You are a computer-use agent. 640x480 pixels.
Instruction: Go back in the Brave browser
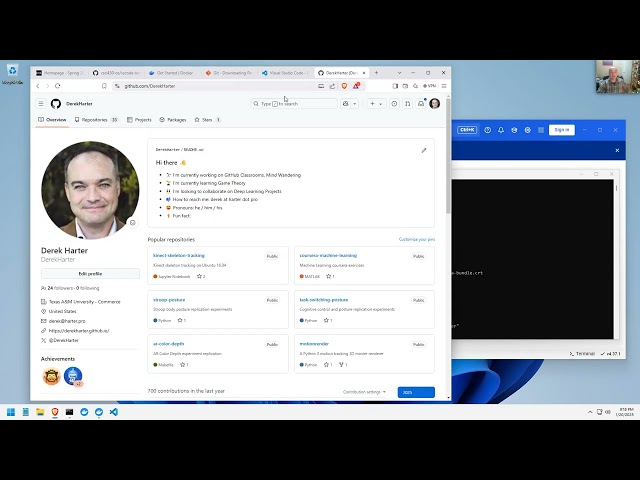(38, 86)
